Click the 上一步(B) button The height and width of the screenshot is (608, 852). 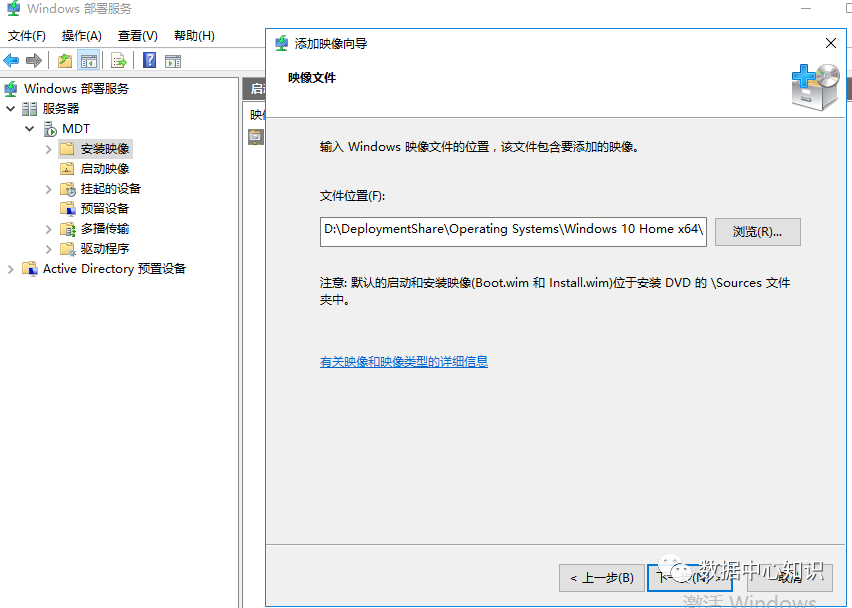pos(602,578)
